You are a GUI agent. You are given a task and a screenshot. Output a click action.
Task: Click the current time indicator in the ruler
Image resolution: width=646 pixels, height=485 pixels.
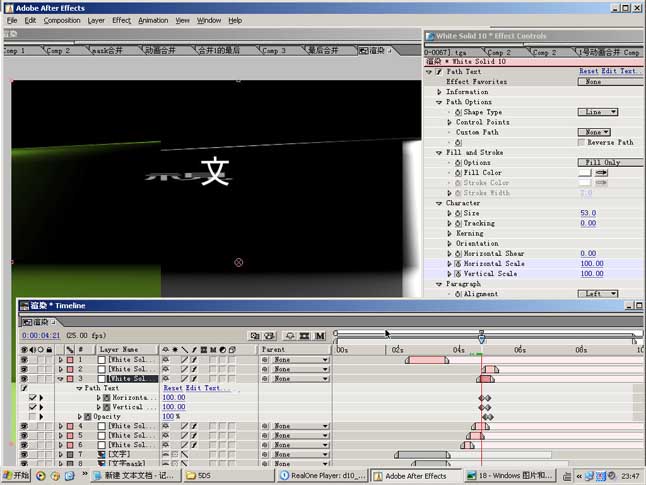[x=481, y=338]
